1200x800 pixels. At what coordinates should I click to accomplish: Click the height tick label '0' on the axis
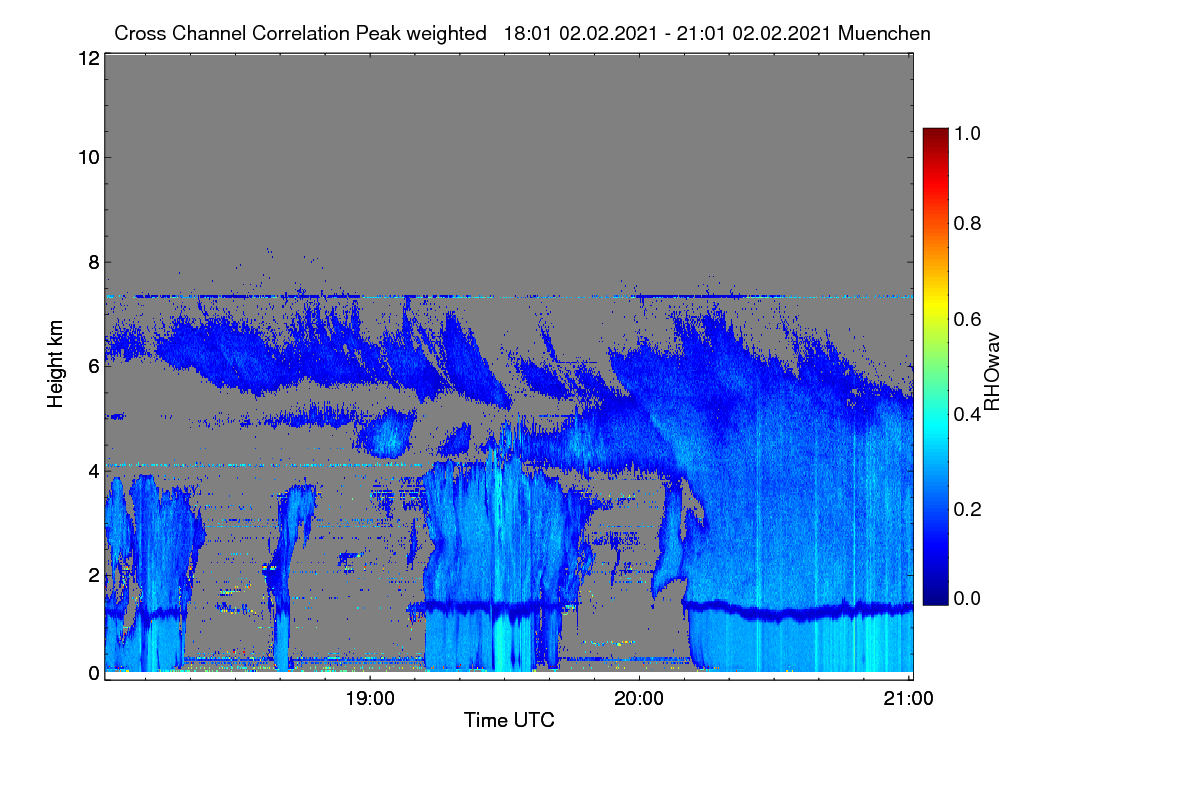[93, 673]
